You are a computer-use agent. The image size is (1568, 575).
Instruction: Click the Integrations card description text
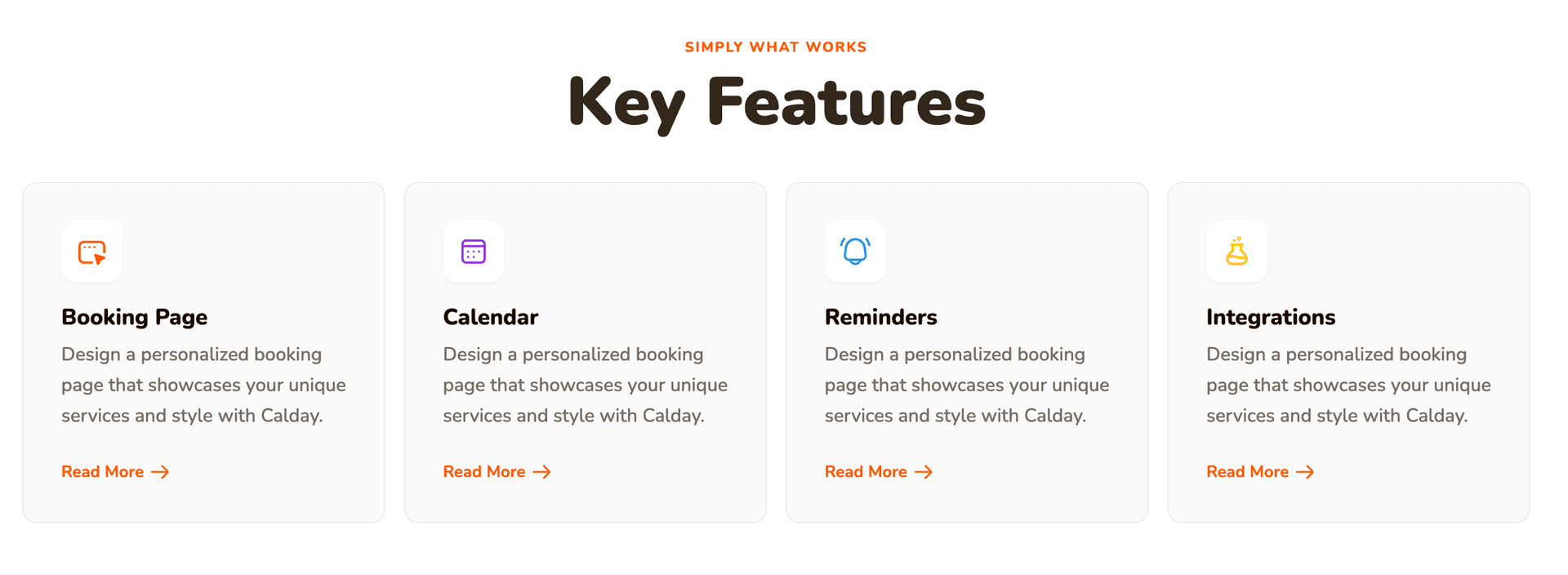point(1348,385)
